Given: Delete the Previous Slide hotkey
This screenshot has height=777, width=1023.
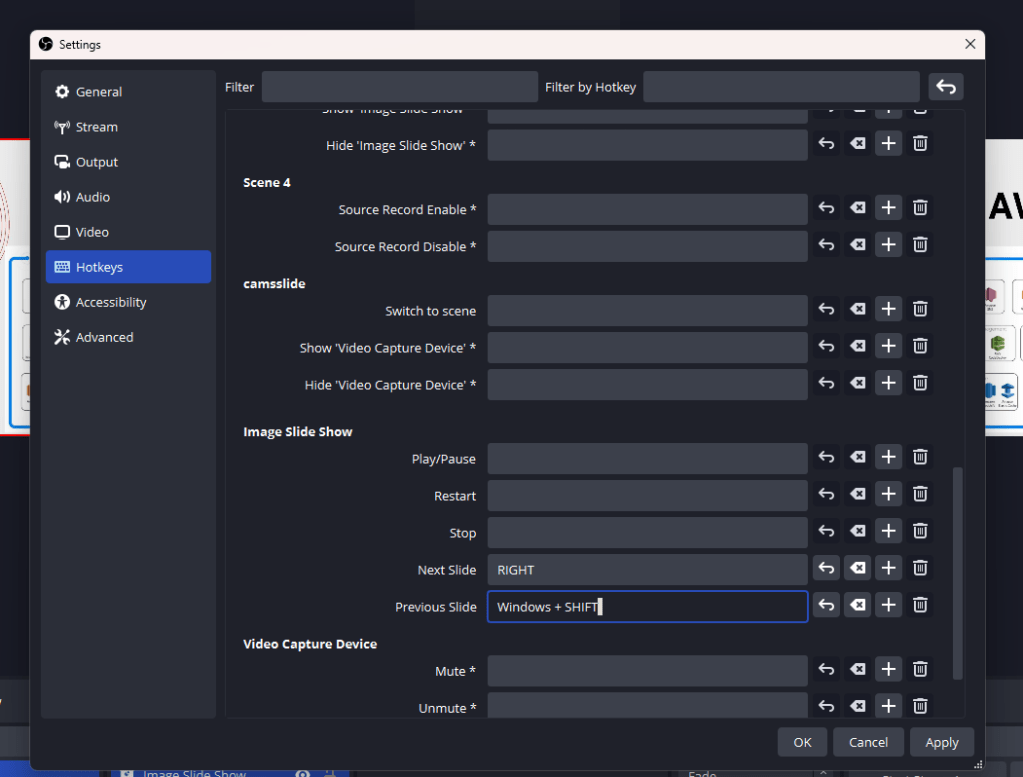Looking at the screenshot, I should pos(920,605).
